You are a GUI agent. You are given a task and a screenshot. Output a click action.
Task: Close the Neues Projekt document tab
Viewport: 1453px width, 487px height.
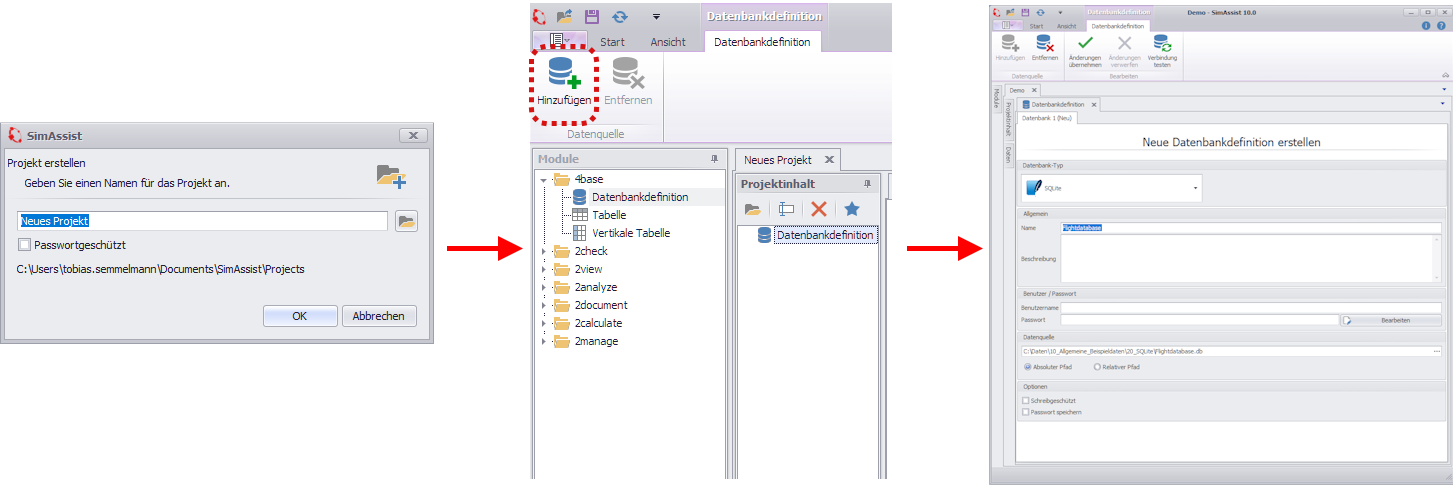coord(829,160)
